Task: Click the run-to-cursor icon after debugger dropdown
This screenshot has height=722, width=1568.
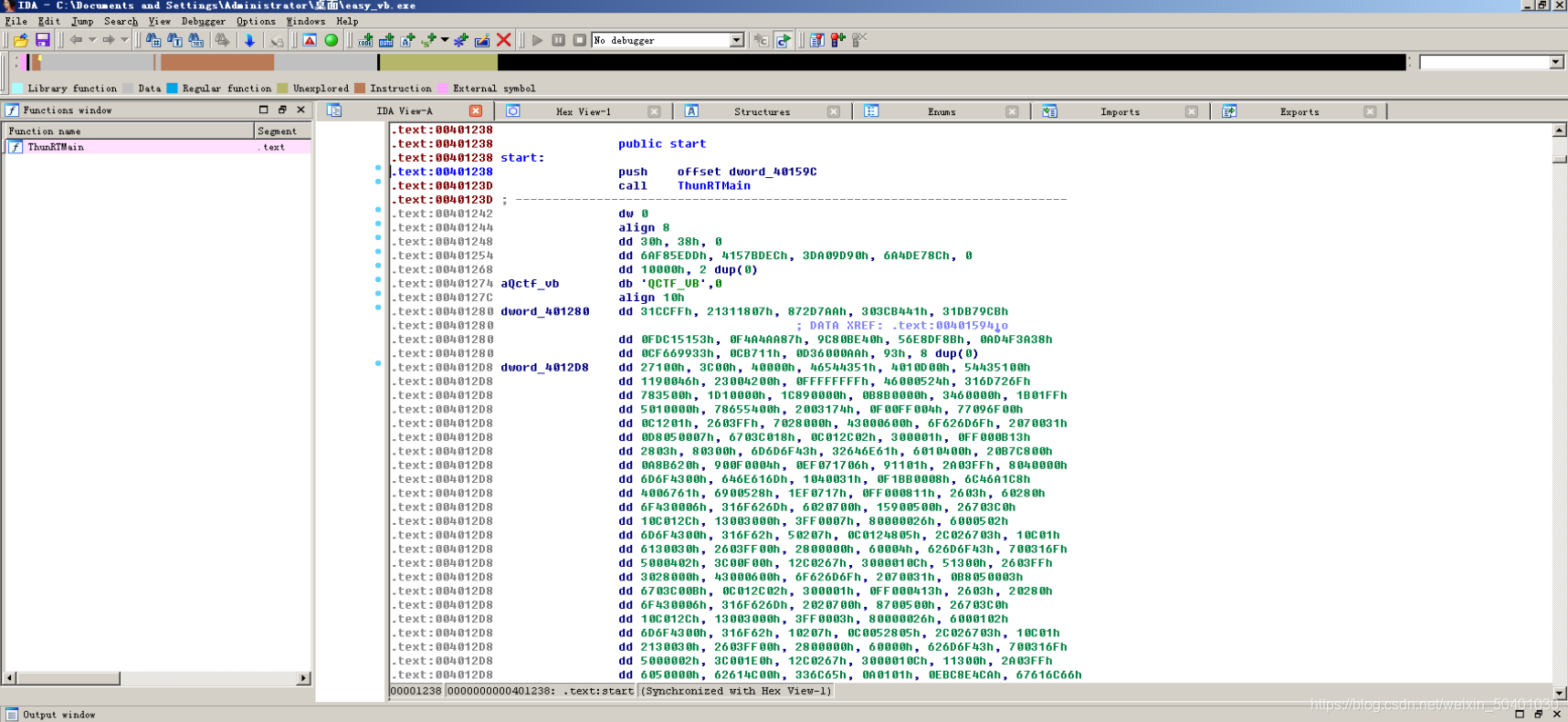Action: coord(761,40)
